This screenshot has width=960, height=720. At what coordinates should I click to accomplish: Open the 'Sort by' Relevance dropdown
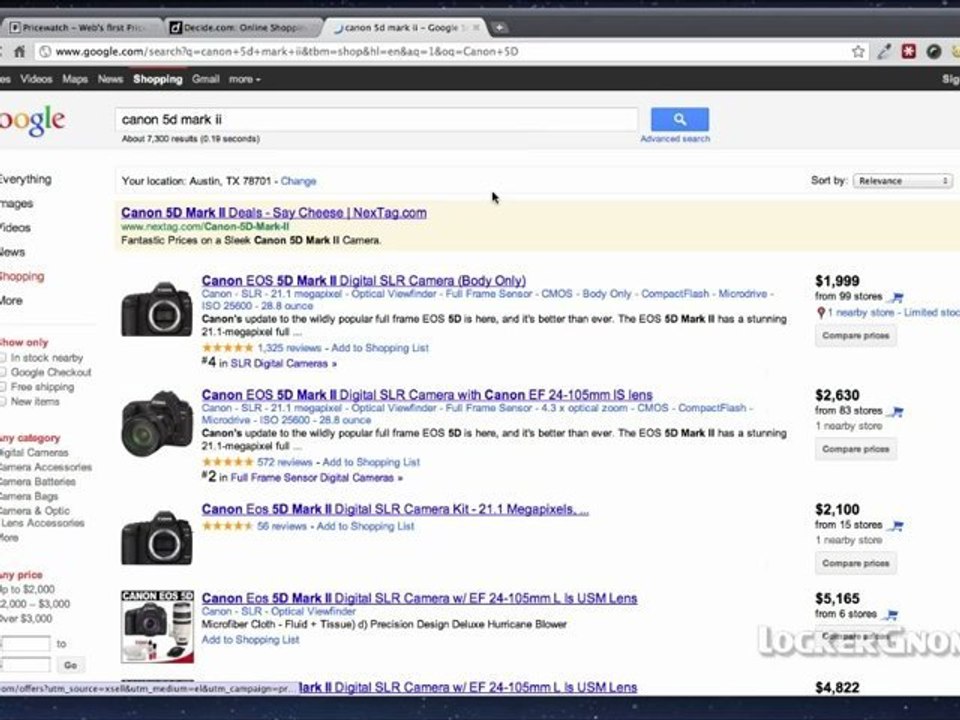[902, 181]
